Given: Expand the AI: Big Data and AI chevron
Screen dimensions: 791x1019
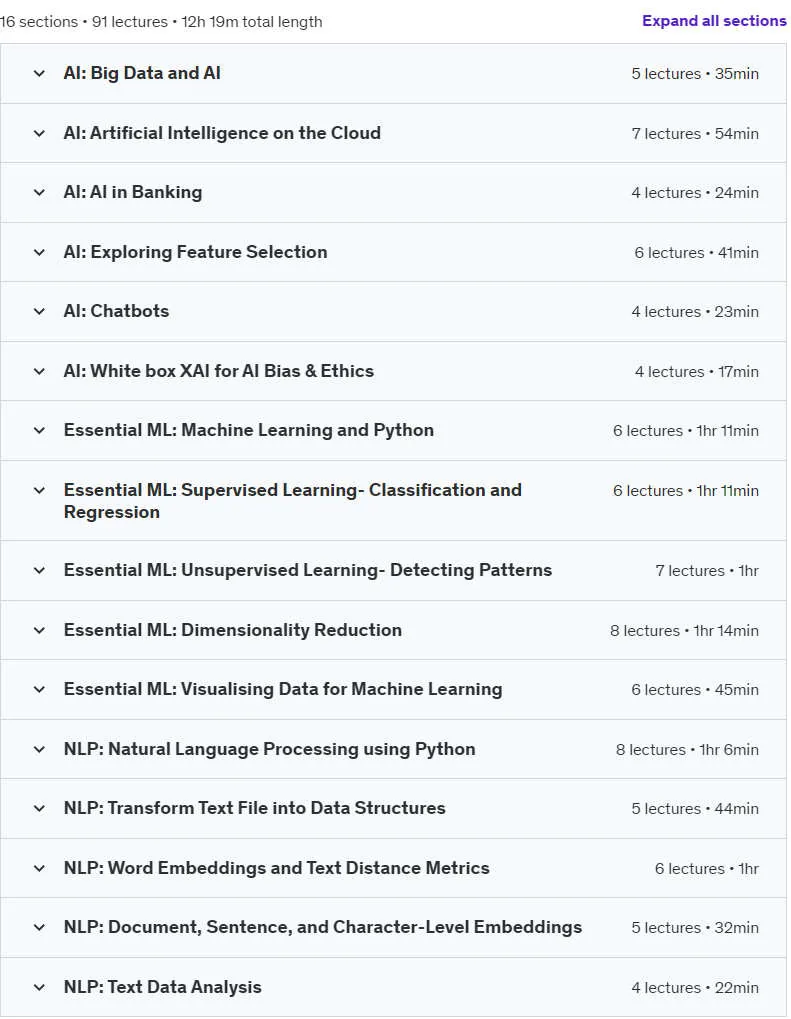Looking at the screenshot, I should [39, 73].
